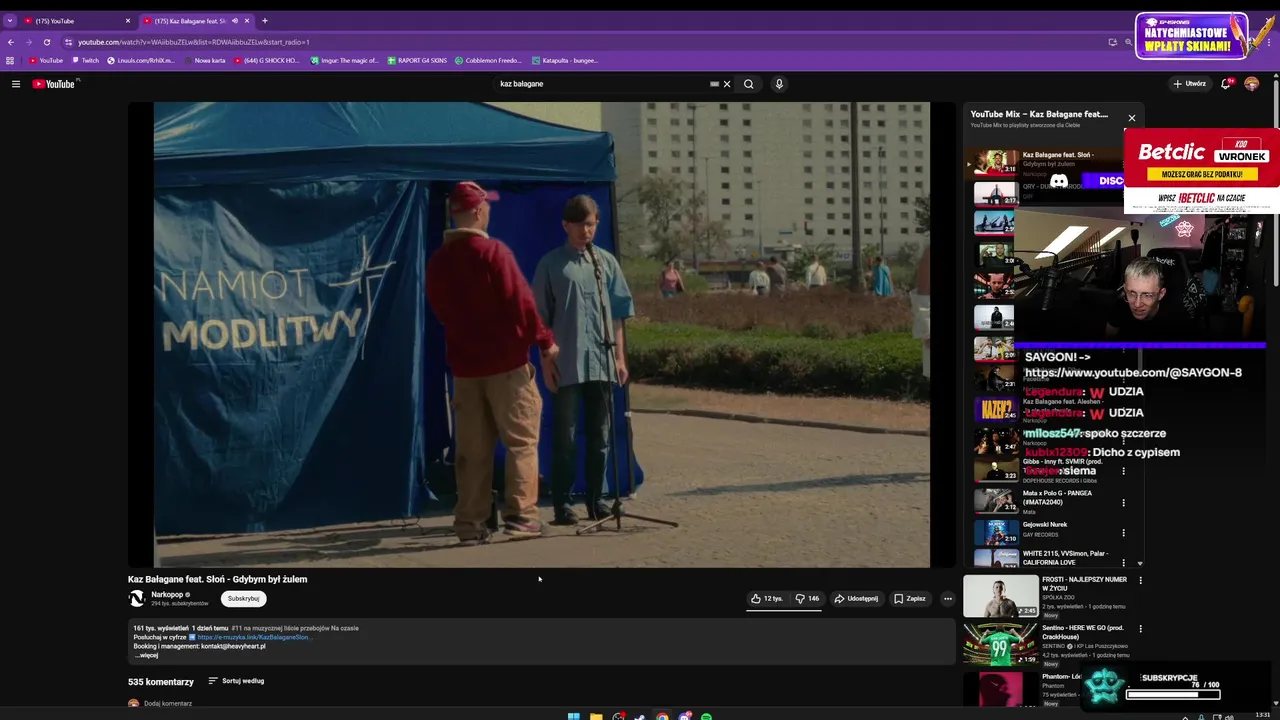
Task: Open more actions three-dot menu under video
Action: click(x=948, y=598)
